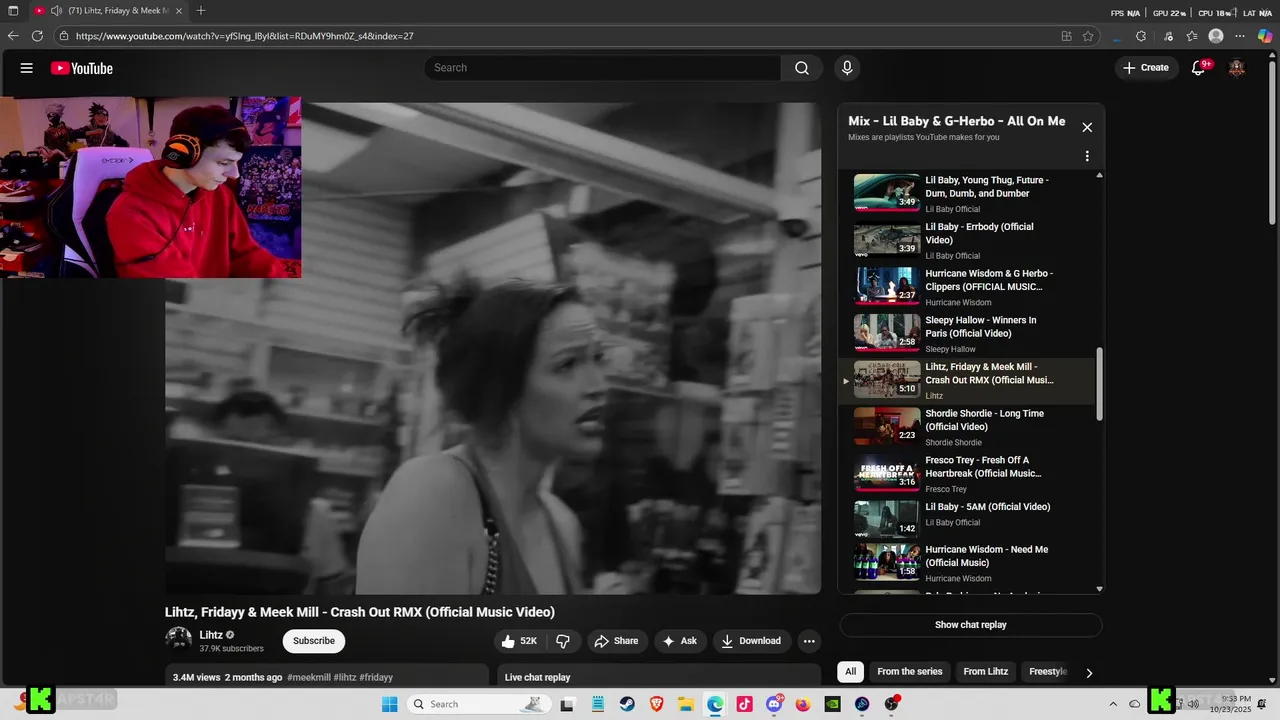Open NVIDIA app from the taskbar
Screen dimensions: 1280x720
(833, 704)
